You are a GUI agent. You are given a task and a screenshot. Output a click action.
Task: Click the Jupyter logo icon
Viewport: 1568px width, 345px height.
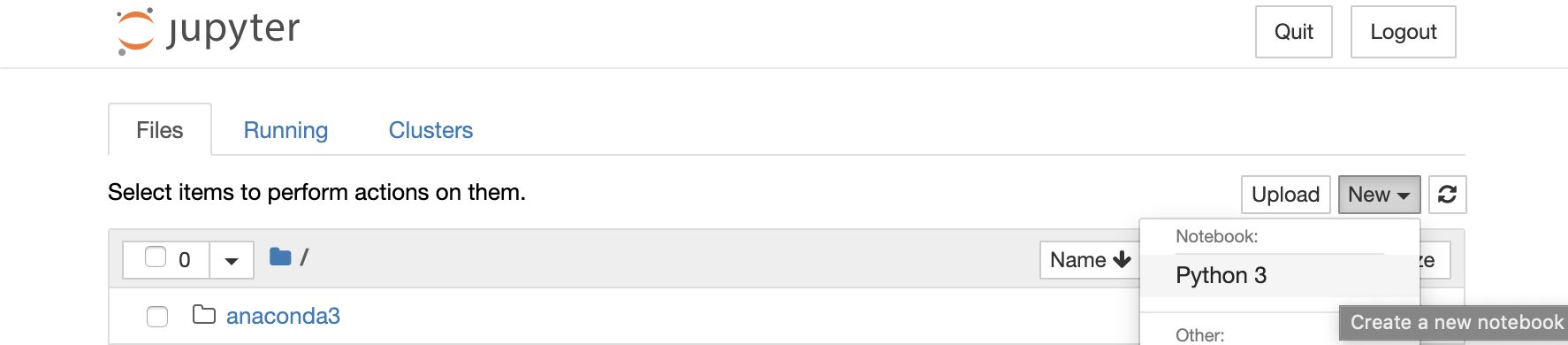[136, 31]
